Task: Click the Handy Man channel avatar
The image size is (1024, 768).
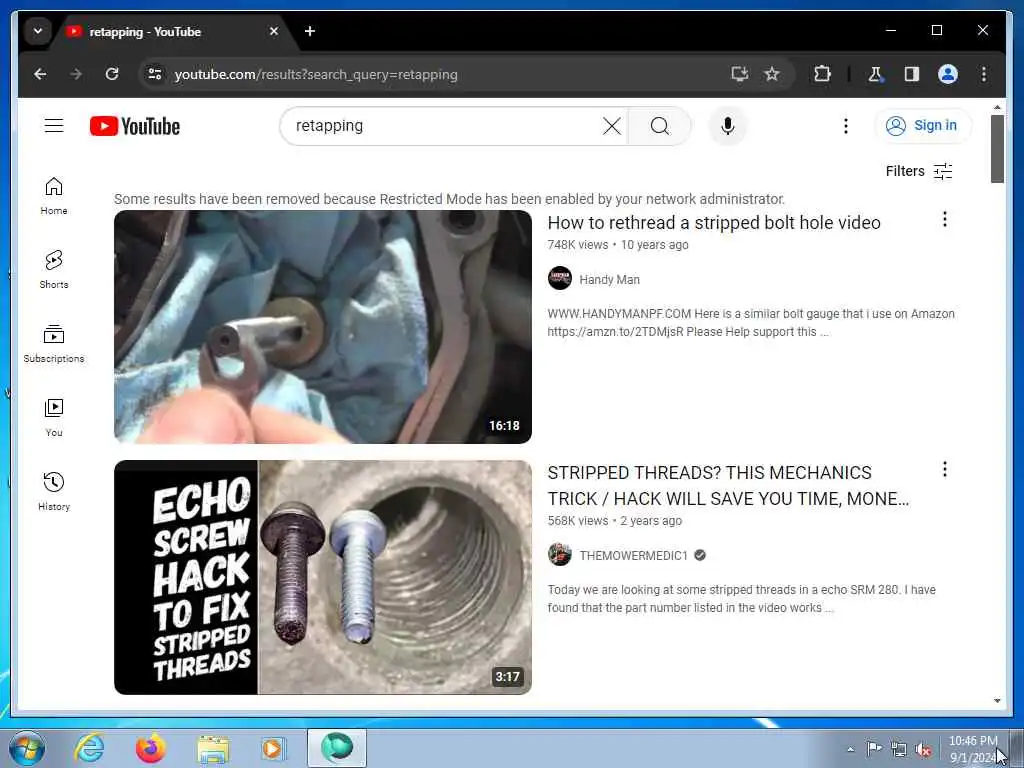Action: (560, 279)
